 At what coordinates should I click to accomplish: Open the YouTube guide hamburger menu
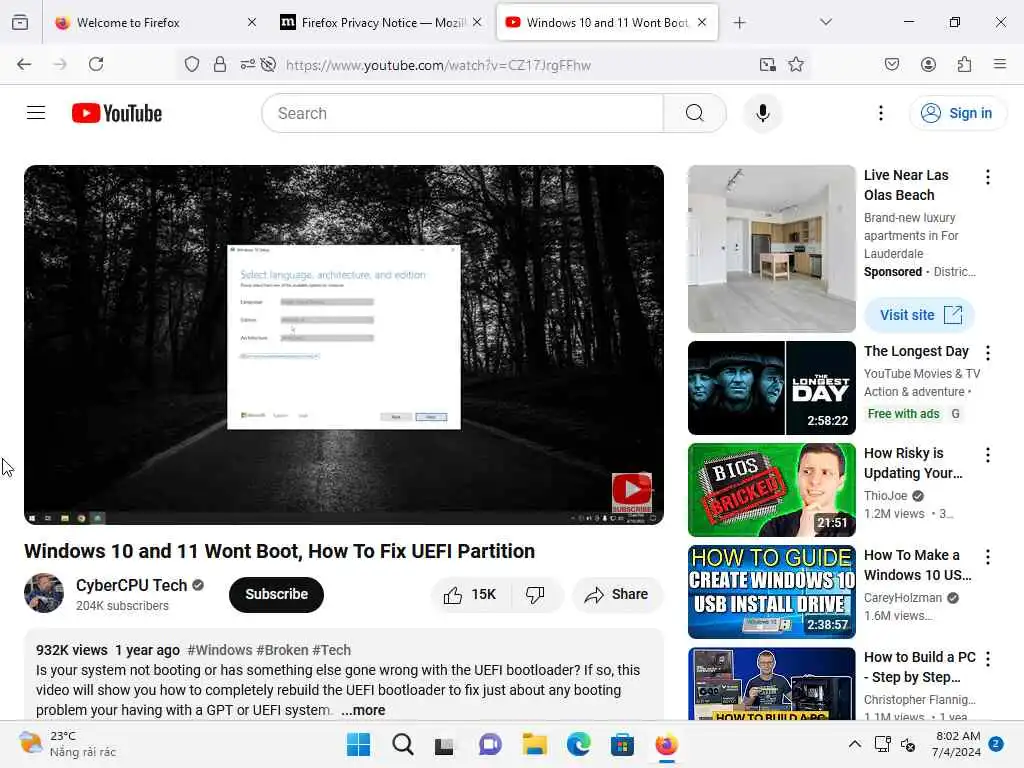point(36,113)
